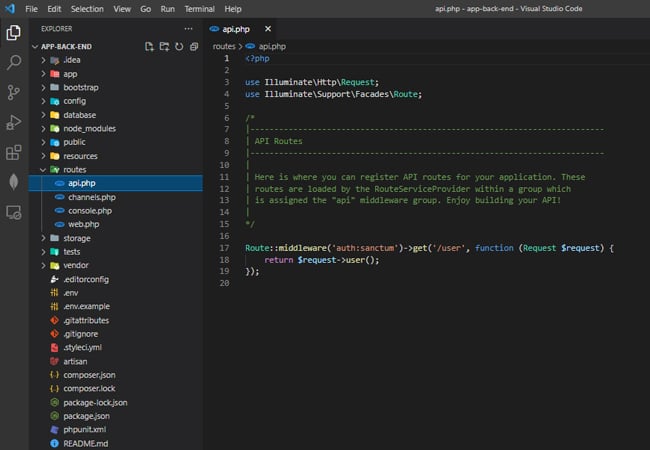The width and height of the screenshot is (650, 450).
Task: Open the Explorer view in activity bar
Action: [14, 33]
